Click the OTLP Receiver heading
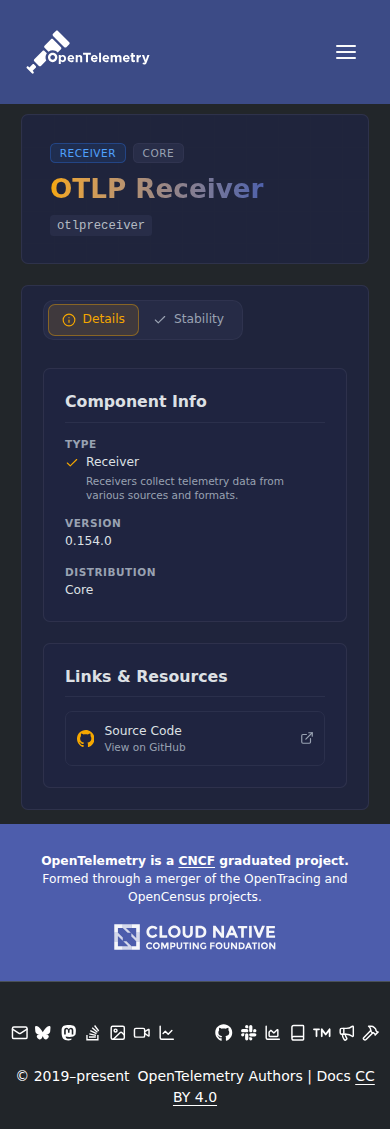This screenshot has height=1129, width=390. (157, 189)
